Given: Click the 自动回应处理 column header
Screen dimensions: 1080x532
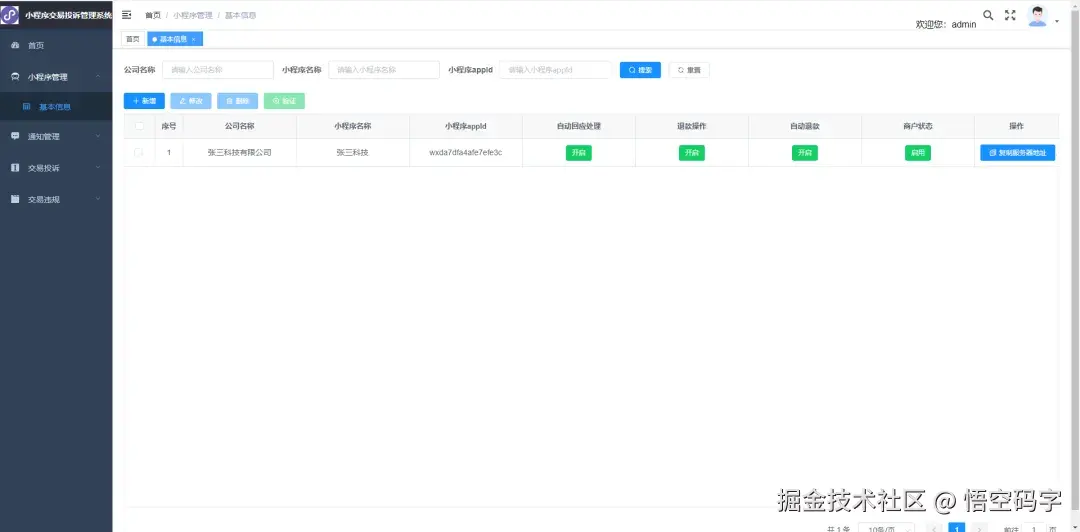Looking at the screenshot, I should click(579, 126).
